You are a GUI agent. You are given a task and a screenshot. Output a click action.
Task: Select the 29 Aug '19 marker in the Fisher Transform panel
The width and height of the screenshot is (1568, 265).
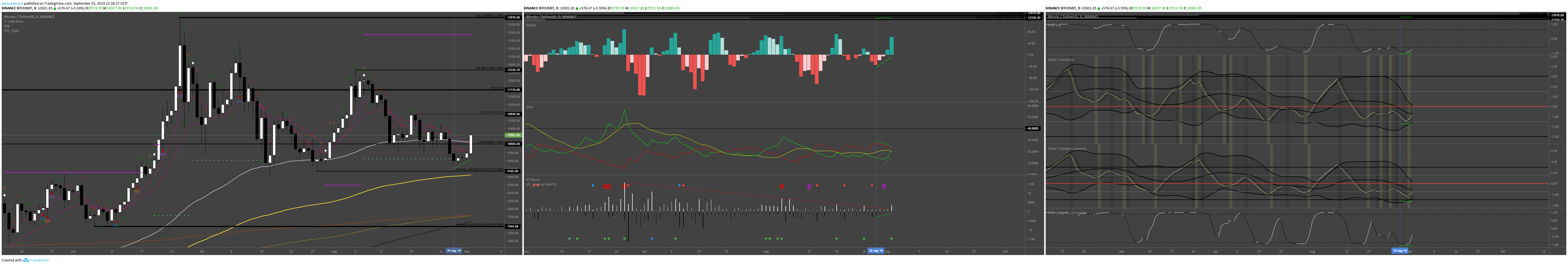pyautogui.click(x=1399, y=250)
